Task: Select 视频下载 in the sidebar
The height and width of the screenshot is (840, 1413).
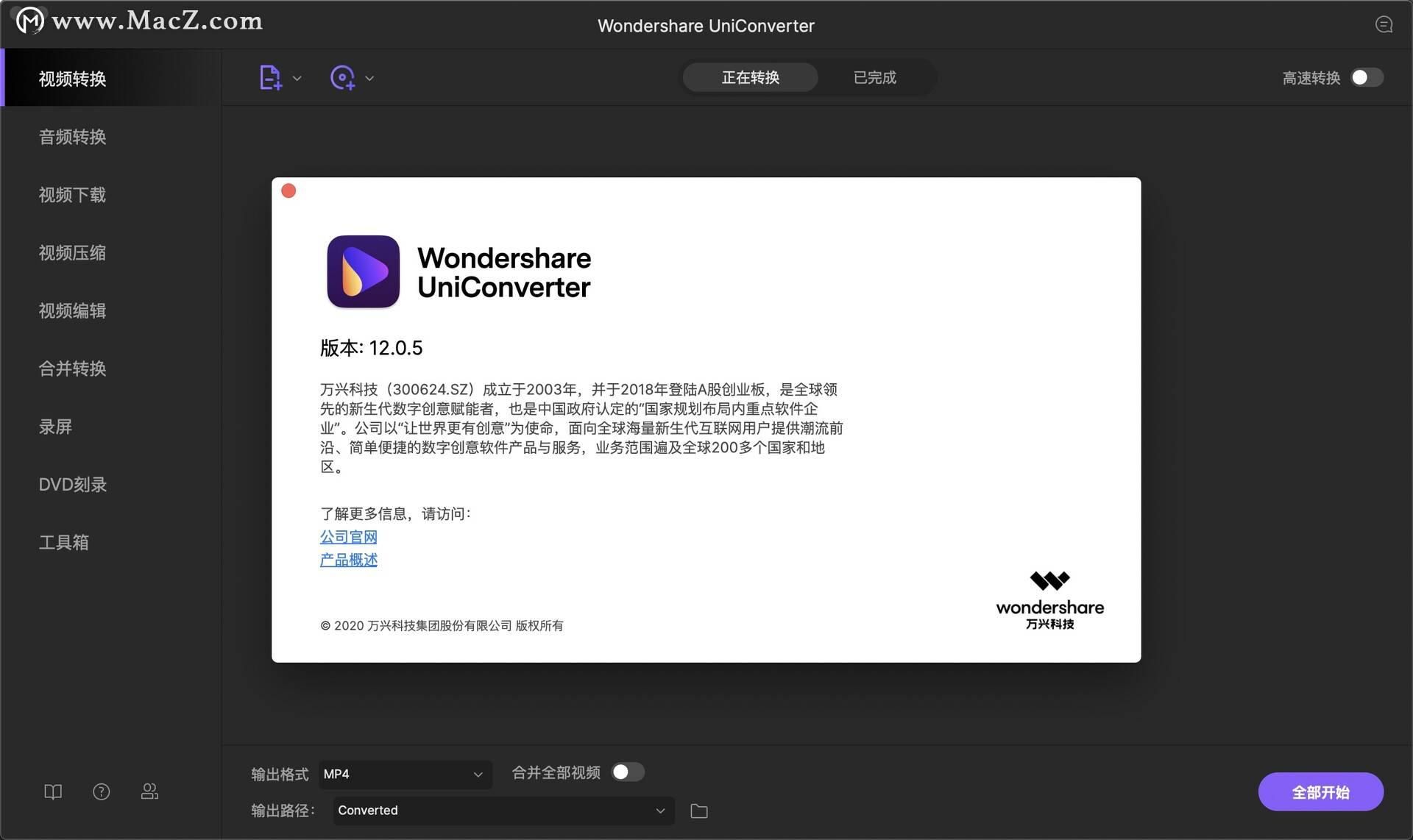Action: tap(71, 195)
